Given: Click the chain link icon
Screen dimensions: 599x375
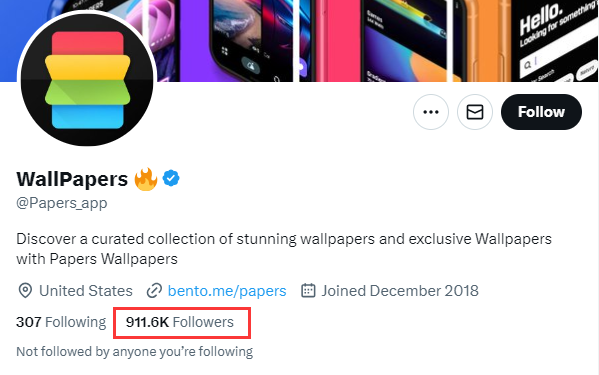Looking at the screenshot, I should click(x=154, y=291).
